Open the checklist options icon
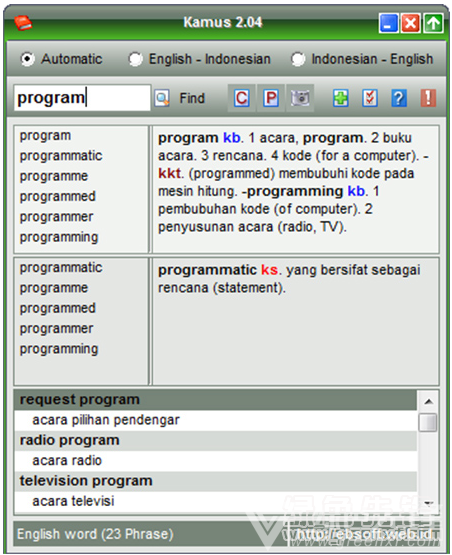452x555 pixels. (370, 98)
